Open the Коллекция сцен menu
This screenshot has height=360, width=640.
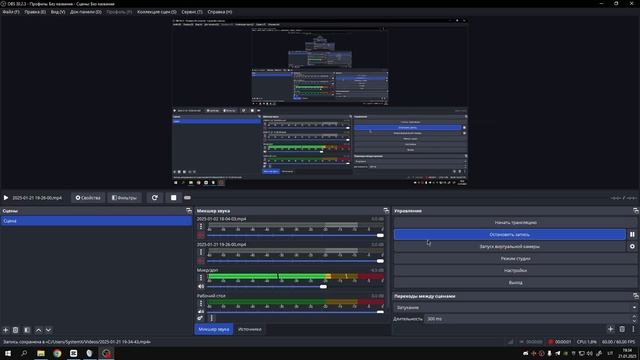[x=157, y=12]
